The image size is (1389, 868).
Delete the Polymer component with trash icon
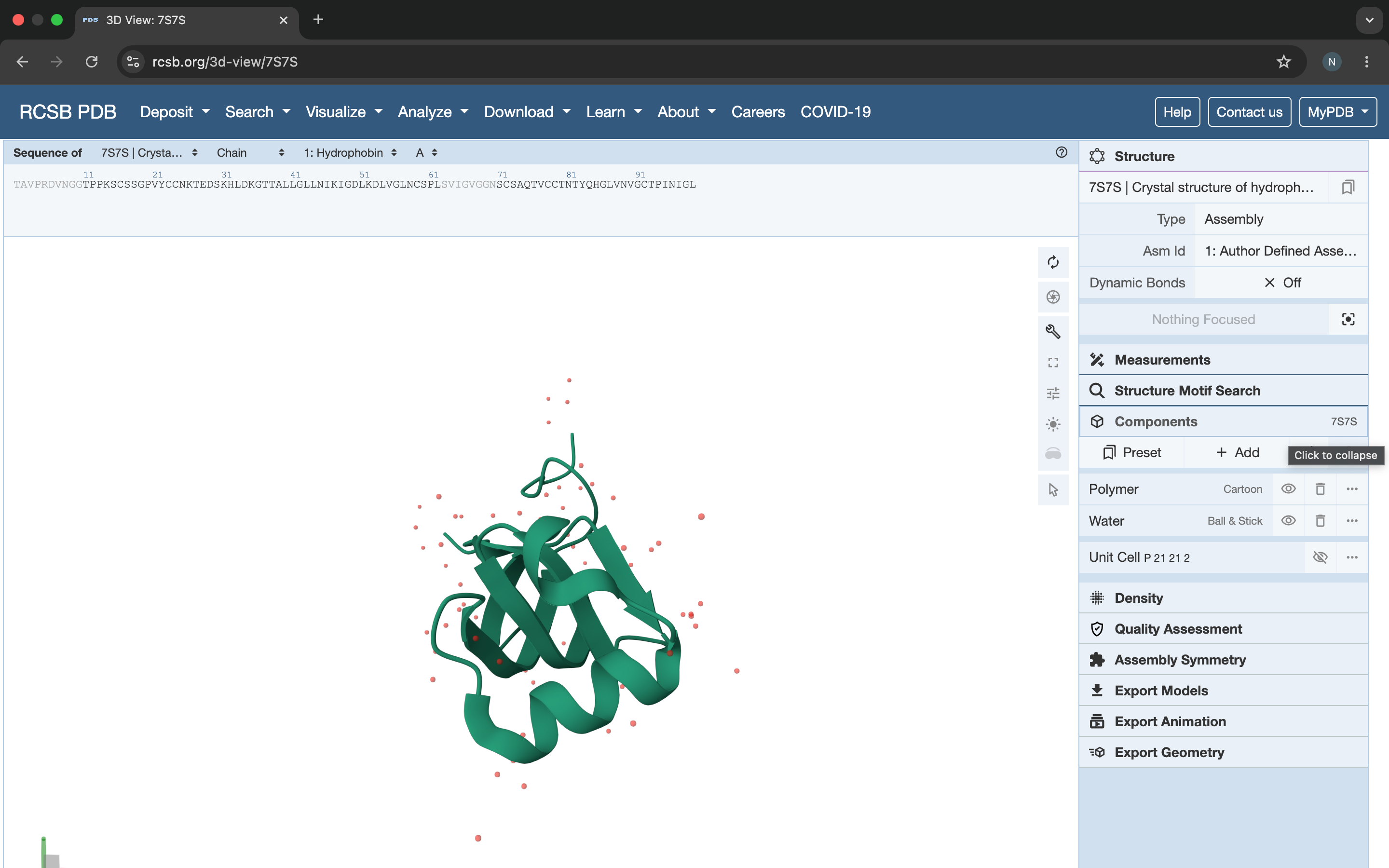[1320, 489]
